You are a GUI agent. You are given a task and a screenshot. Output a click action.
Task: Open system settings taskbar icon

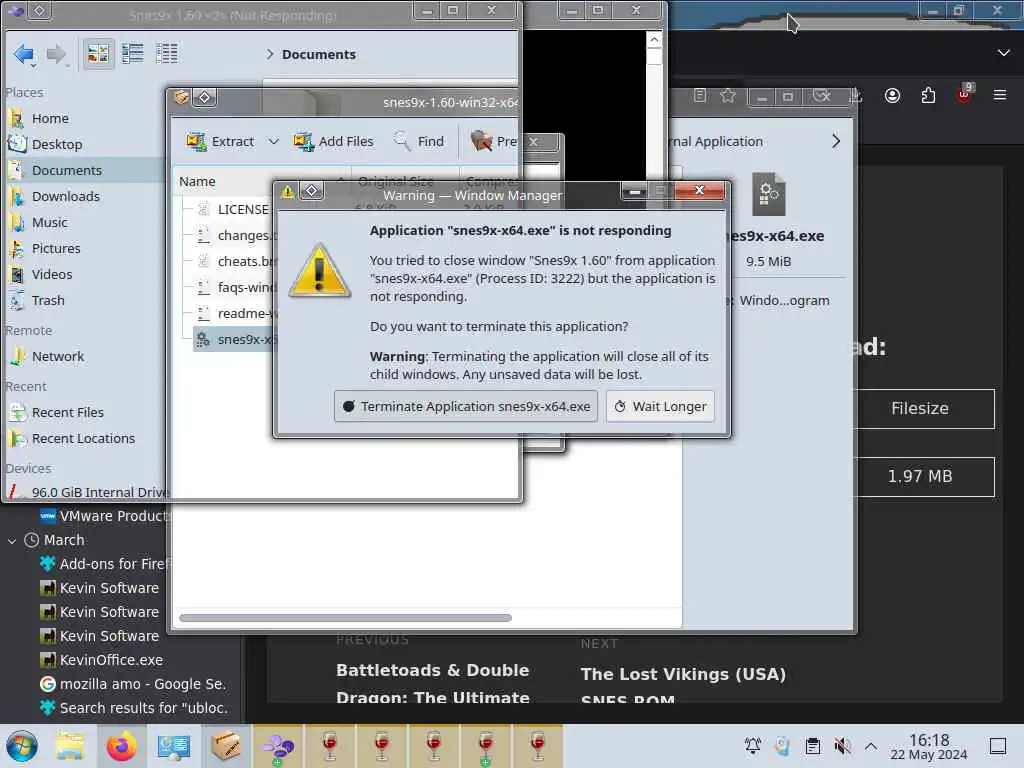click(173, 746)
